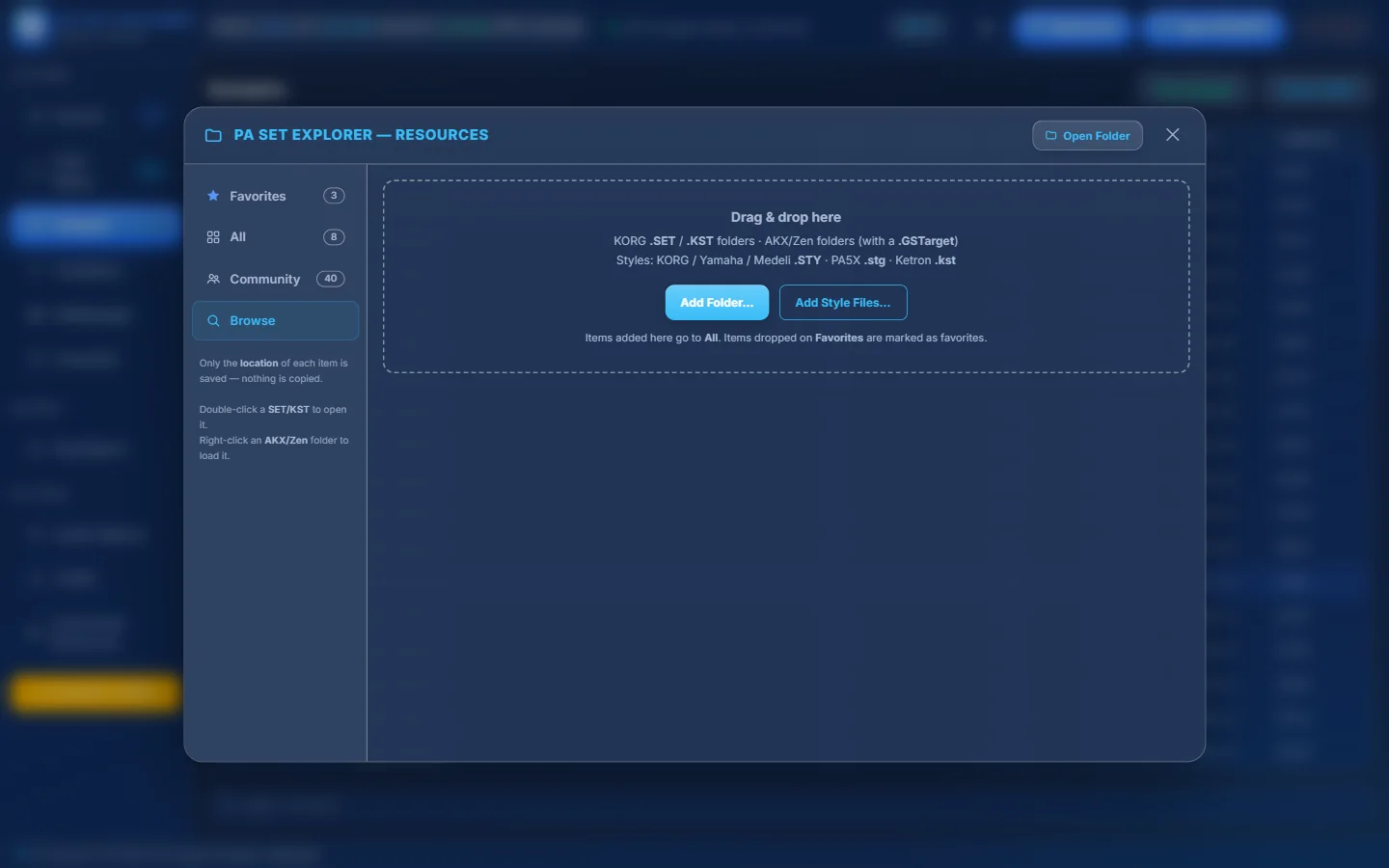1389x868 pixels.
Task: Select the Browse search entry
Action: (275, 320)
